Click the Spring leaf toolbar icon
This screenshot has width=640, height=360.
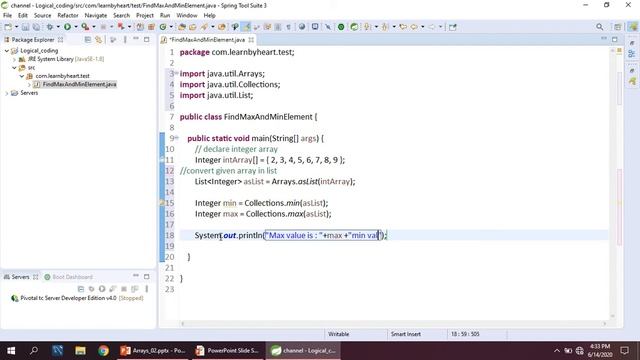point(354,27)
